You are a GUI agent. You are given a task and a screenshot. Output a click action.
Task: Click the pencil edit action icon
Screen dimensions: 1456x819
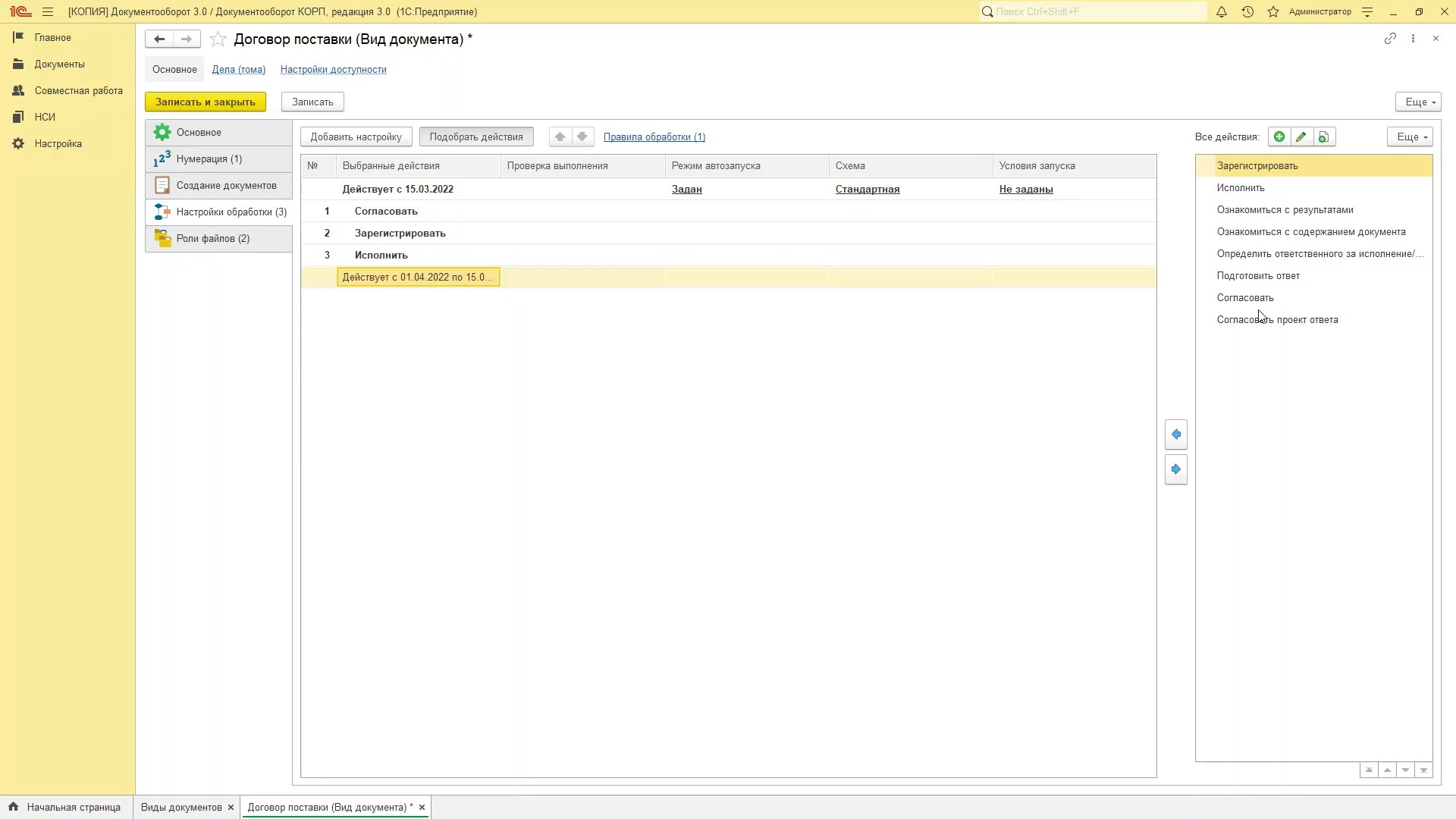pos(1301,137)
